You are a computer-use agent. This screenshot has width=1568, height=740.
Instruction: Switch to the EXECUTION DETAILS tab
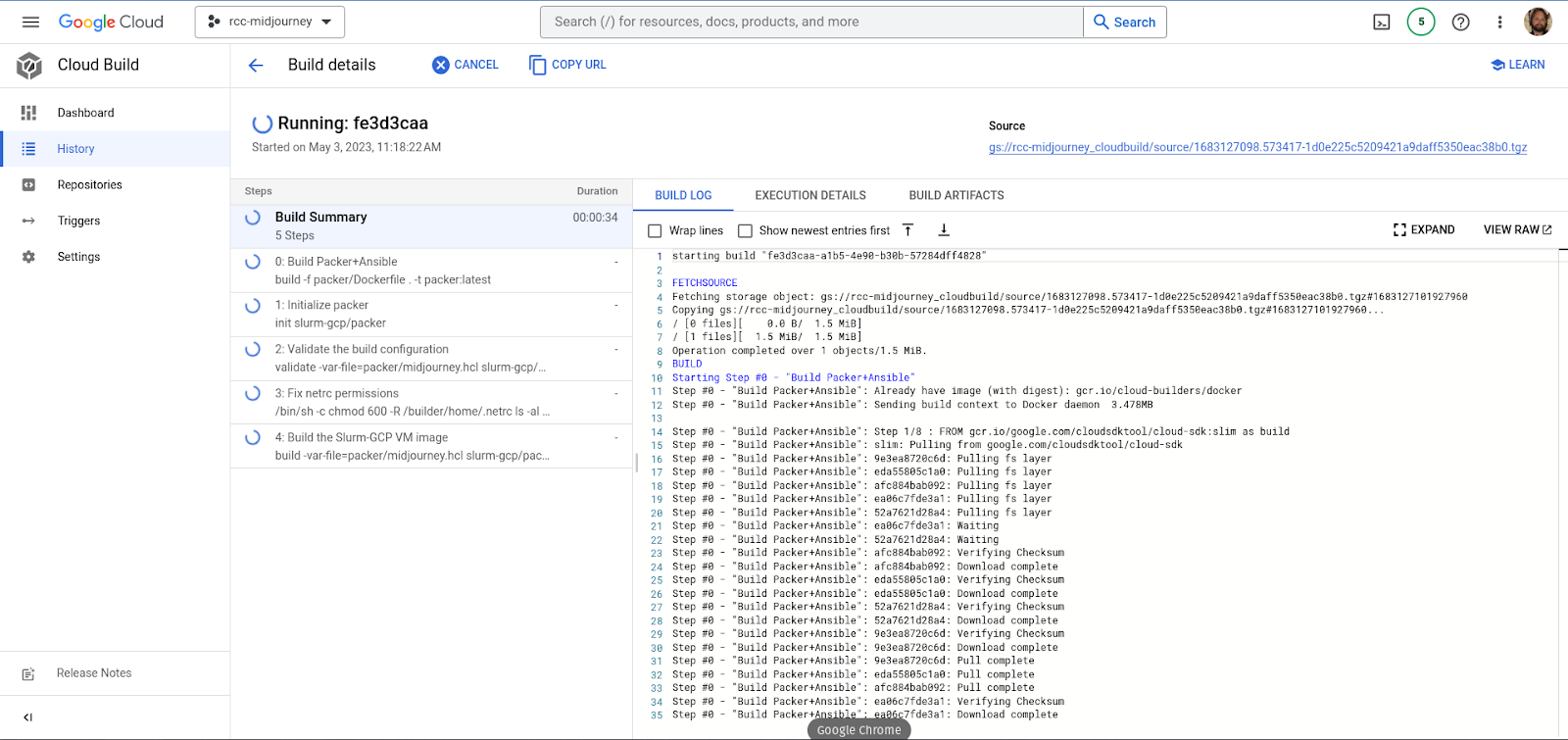tap(810, 195)
